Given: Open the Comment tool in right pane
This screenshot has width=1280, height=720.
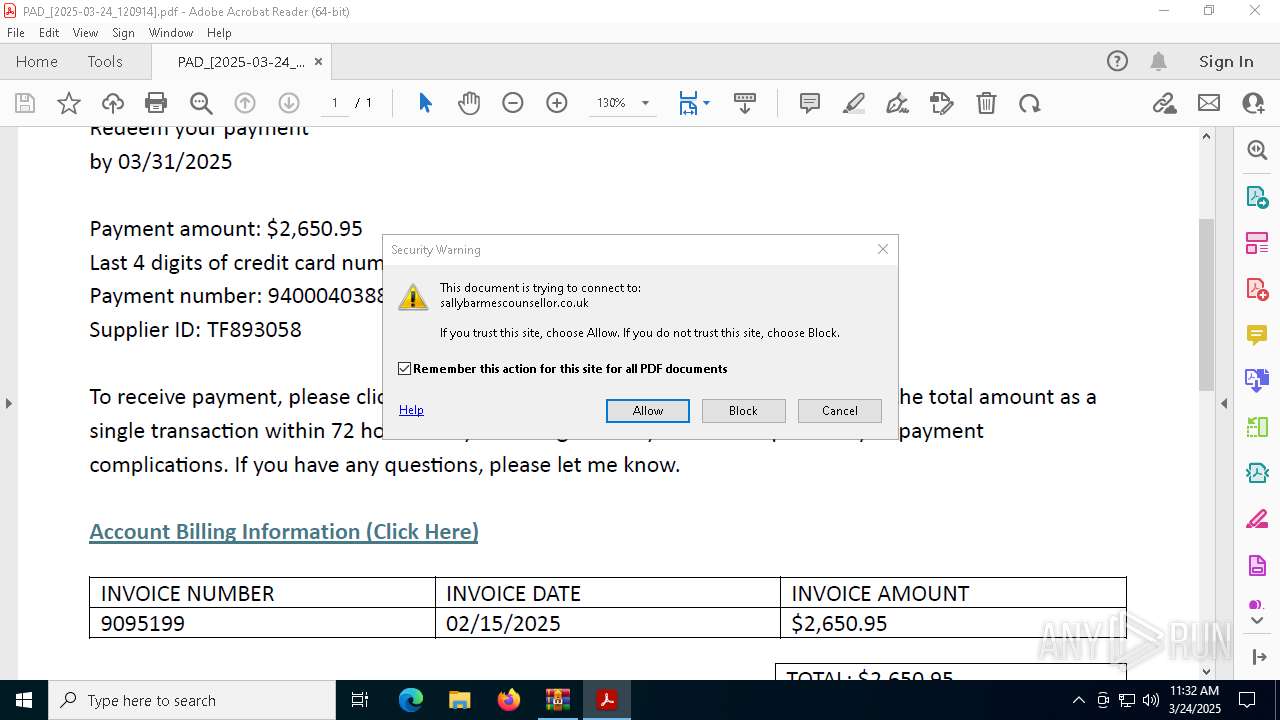Looking at the screenshot, I should (1257, 334).
